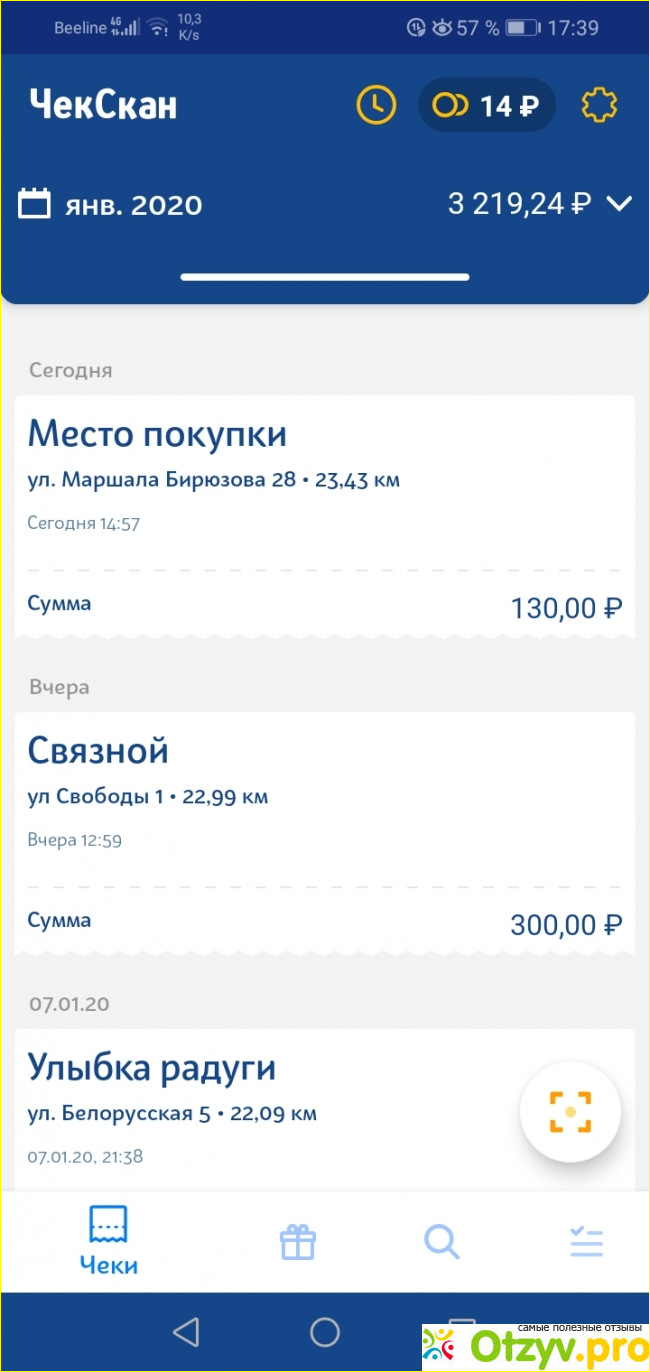This screenshot has width=650, height=1372.
Task: Tap the 130,00 ₽ sum amount
Action: 567,607
